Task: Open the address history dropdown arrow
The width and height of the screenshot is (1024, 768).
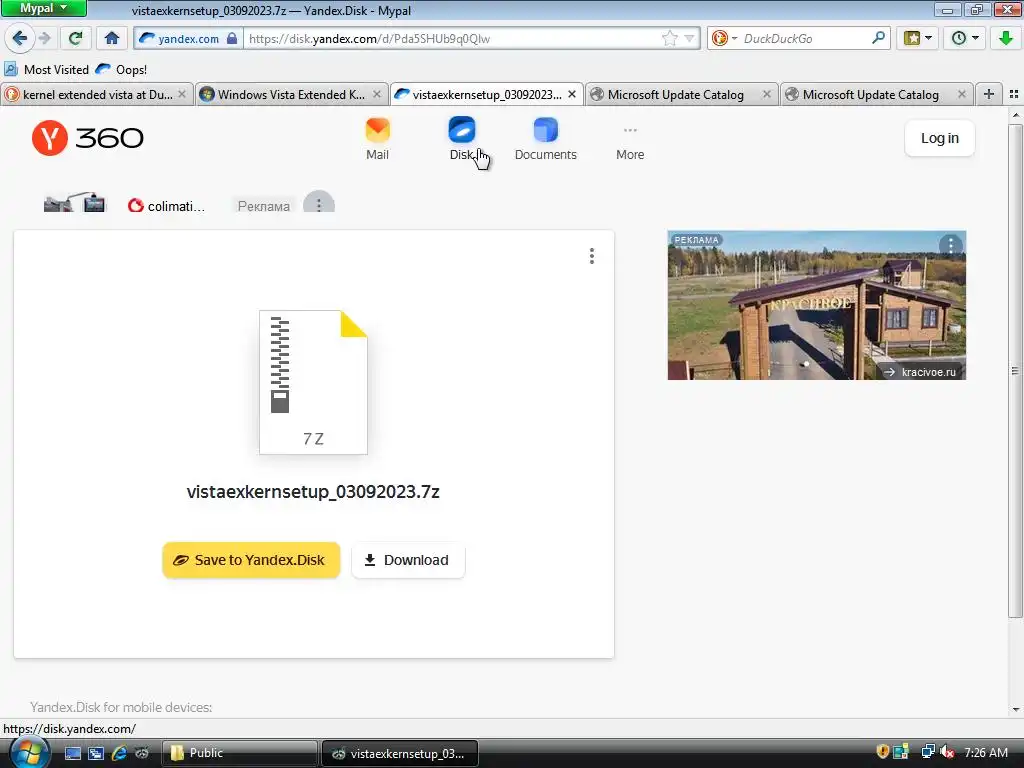Action: coord(689,39)
